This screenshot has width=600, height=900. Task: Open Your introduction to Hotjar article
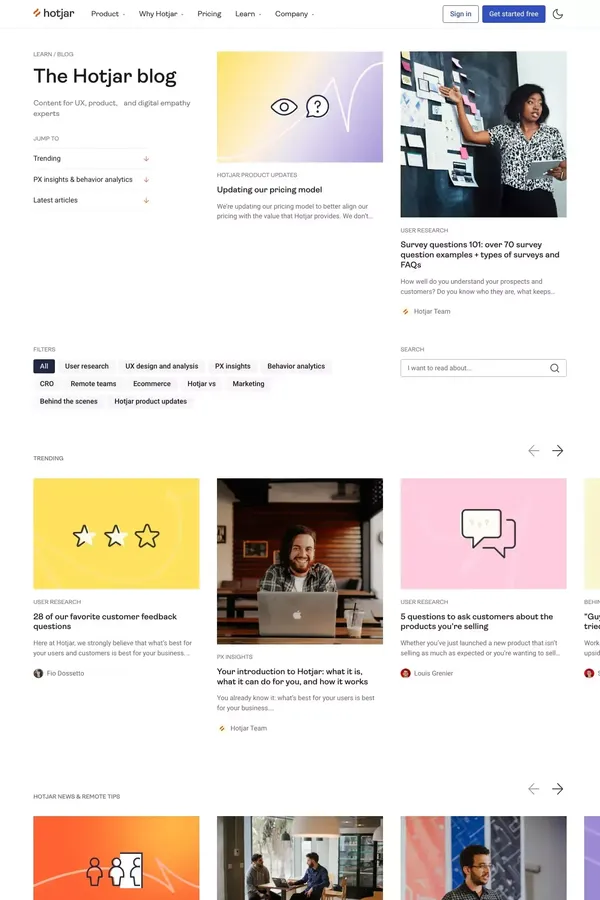[x=292, y=677]
